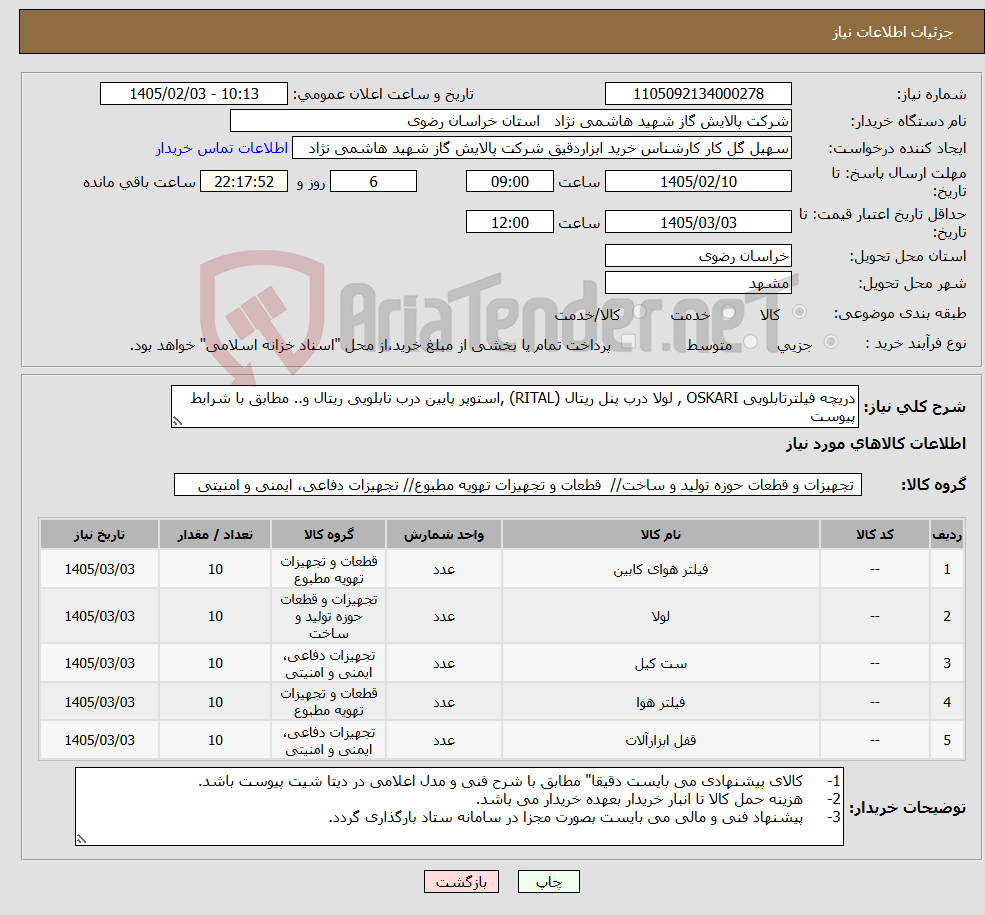Click the announcement date field 1405/02/03 - 10:13
The width and height of the screenshot is (985, 915).
193,94
